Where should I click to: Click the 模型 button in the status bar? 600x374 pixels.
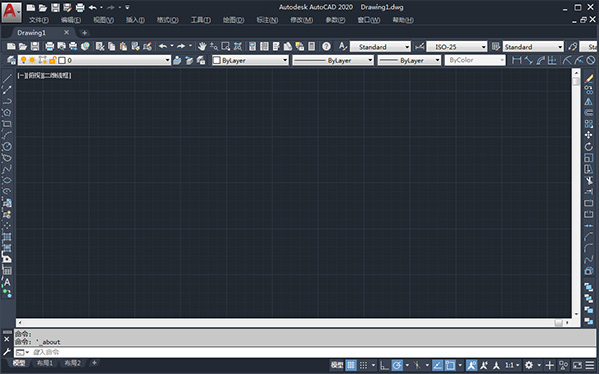pyautogui.click(x=337, y=365)
